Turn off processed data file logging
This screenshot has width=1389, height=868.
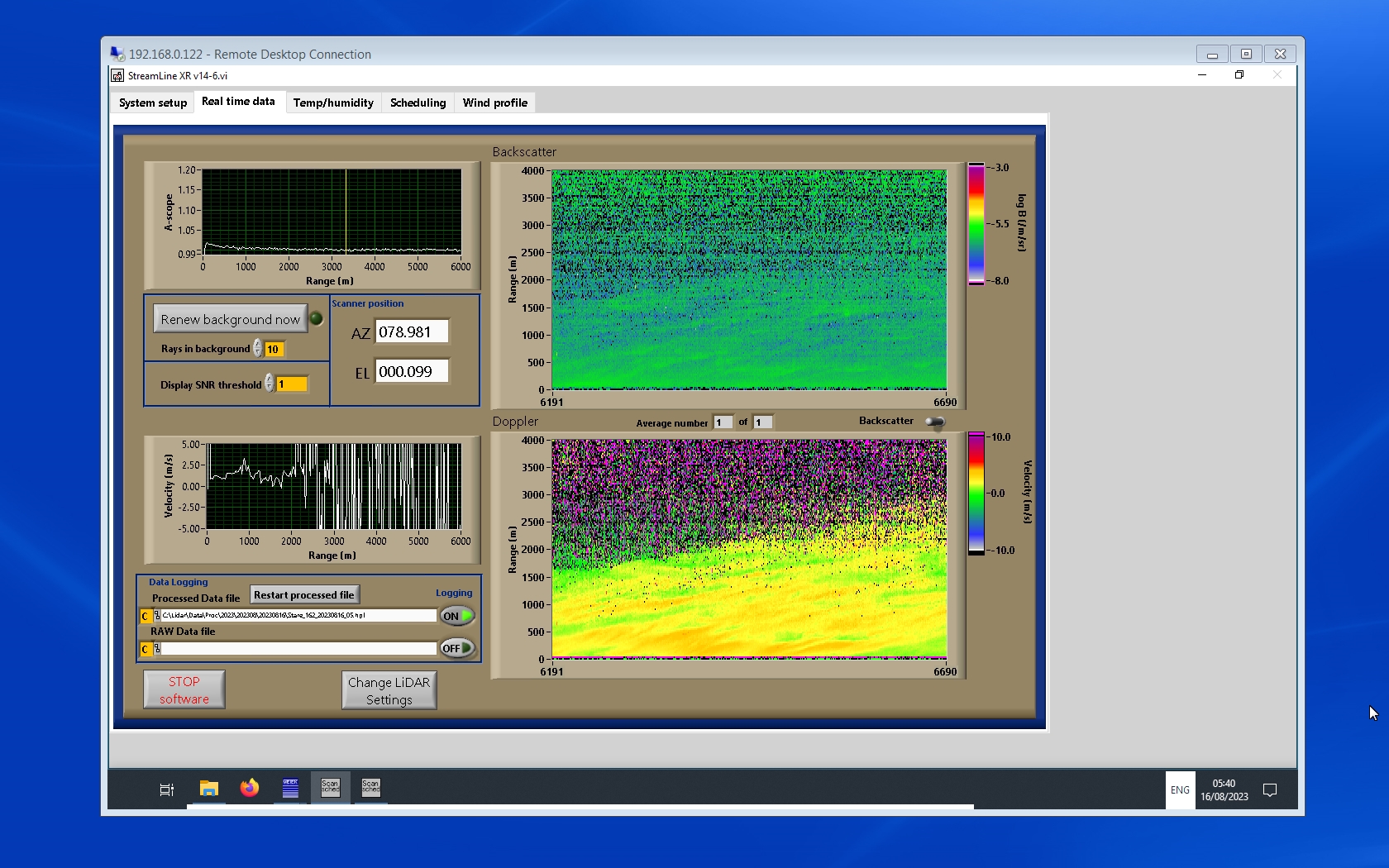(x=457, y=616)
